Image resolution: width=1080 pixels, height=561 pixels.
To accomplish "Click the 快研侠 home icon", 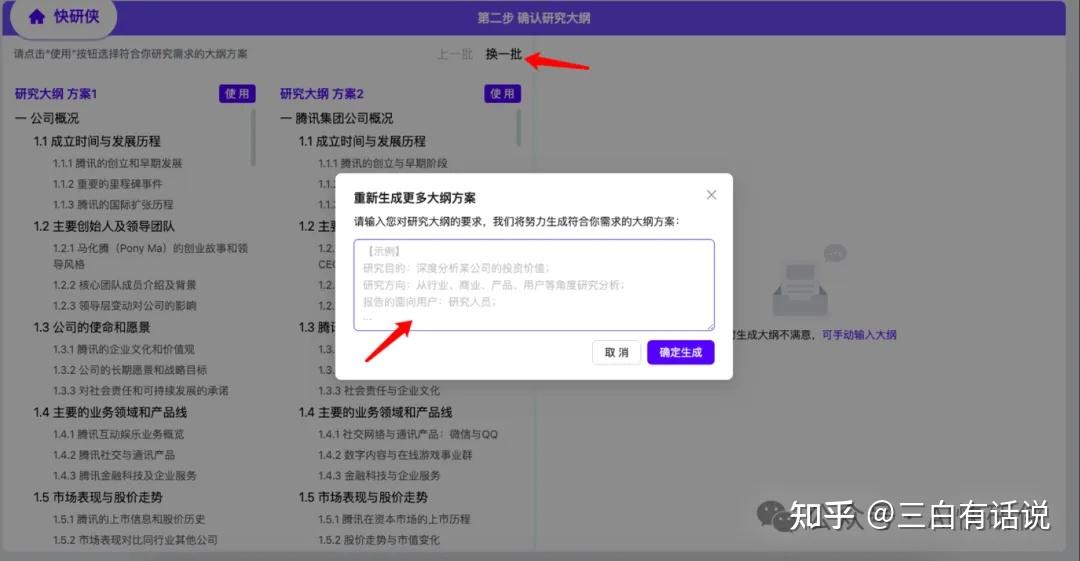I will pyautogui.click(x=37, y=17).
